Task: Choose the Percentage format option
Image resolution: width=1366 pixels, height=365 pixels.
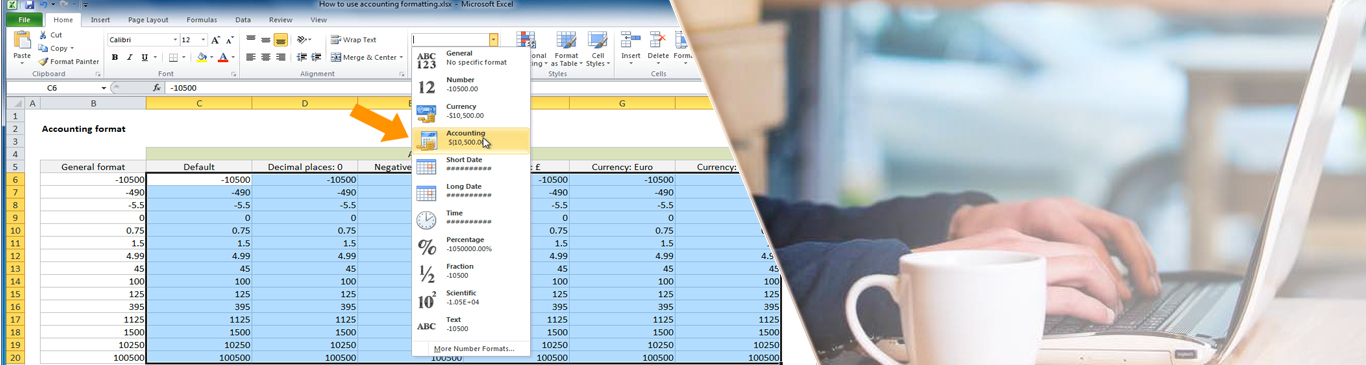Action: coord(470,247)
